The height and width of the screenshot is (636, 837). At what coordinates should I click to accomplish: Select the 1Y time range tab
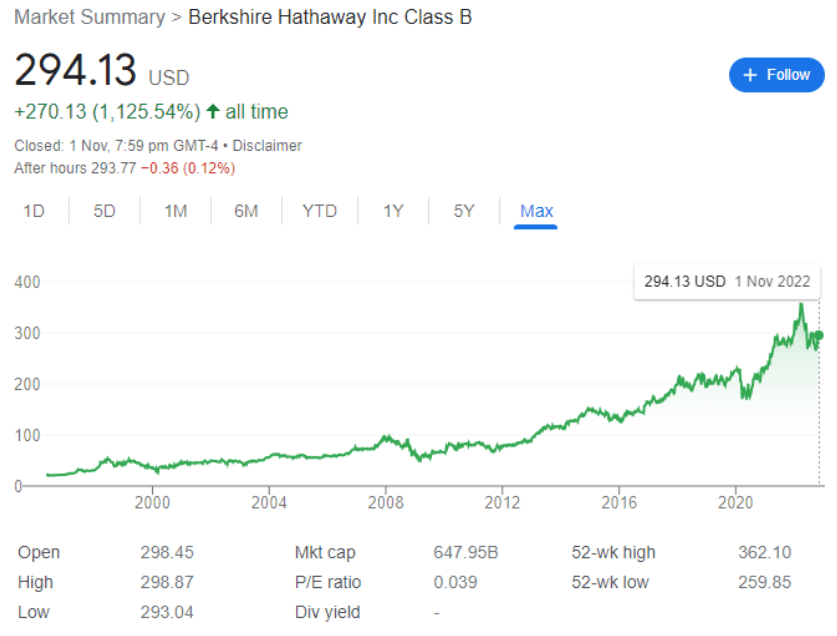[393, 211]
